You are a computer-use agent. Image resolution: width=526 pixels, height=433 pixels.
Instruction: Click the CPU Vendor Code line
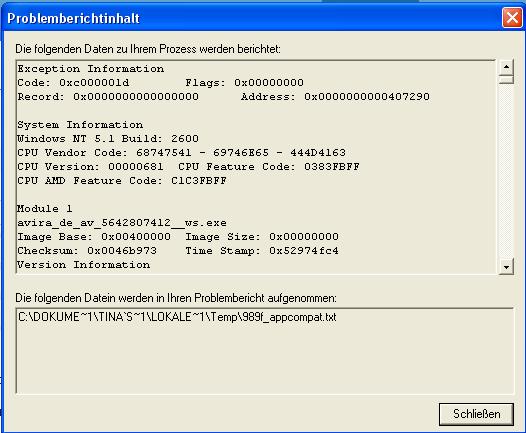click(181, 153)
